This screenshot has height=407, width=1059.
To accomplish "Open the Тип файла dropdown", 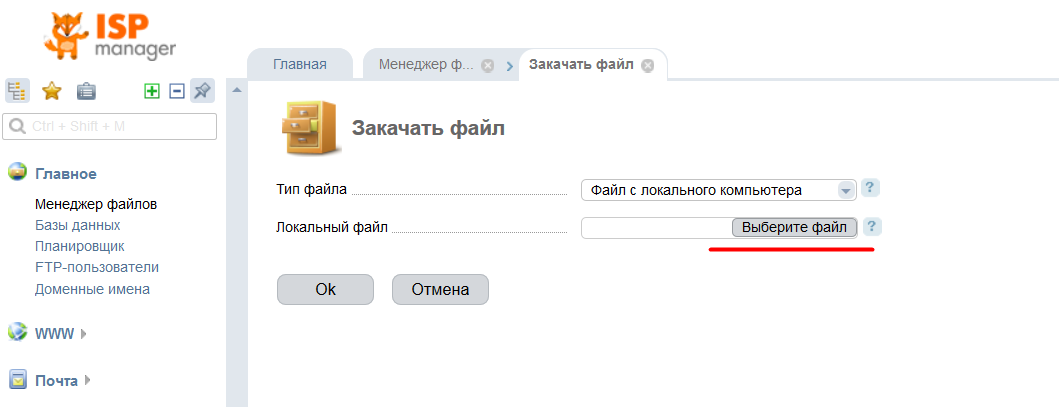I will pos(719,190).
